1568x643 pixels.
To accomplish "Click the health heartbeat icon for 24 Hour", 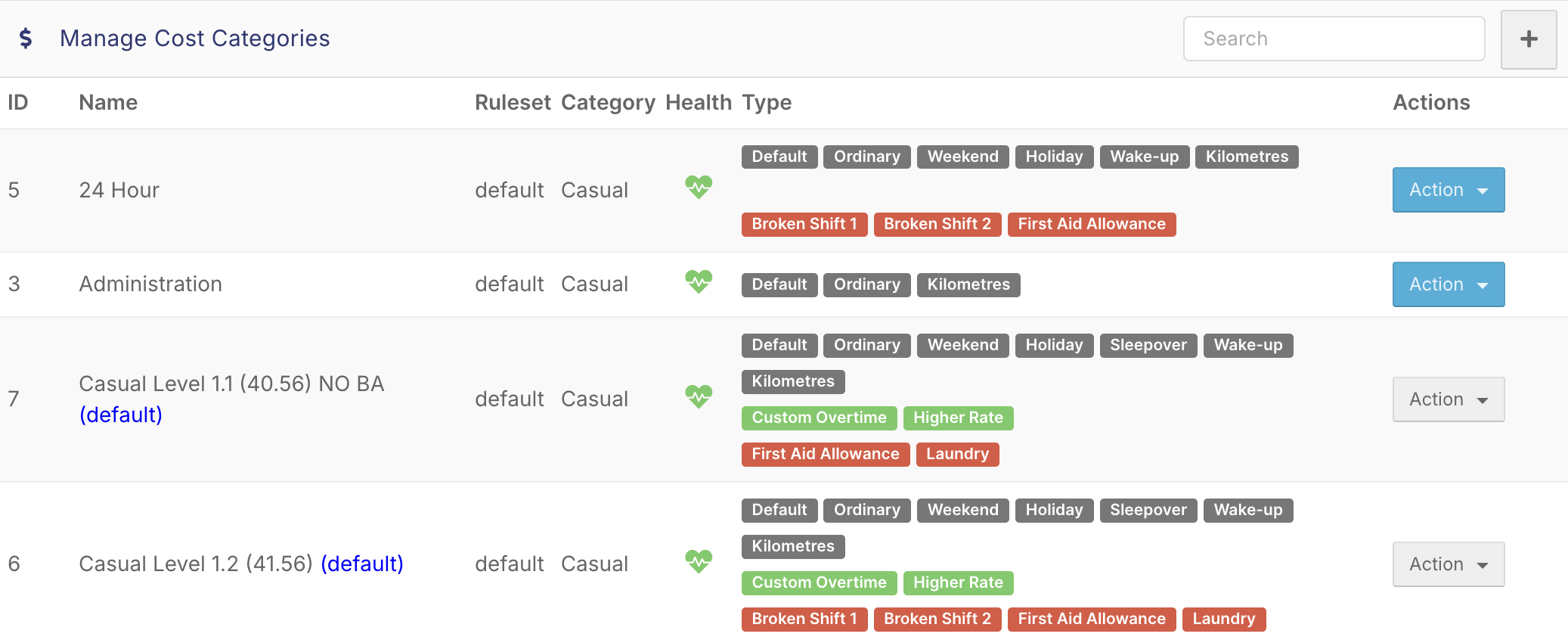I will tap(699, 187).
